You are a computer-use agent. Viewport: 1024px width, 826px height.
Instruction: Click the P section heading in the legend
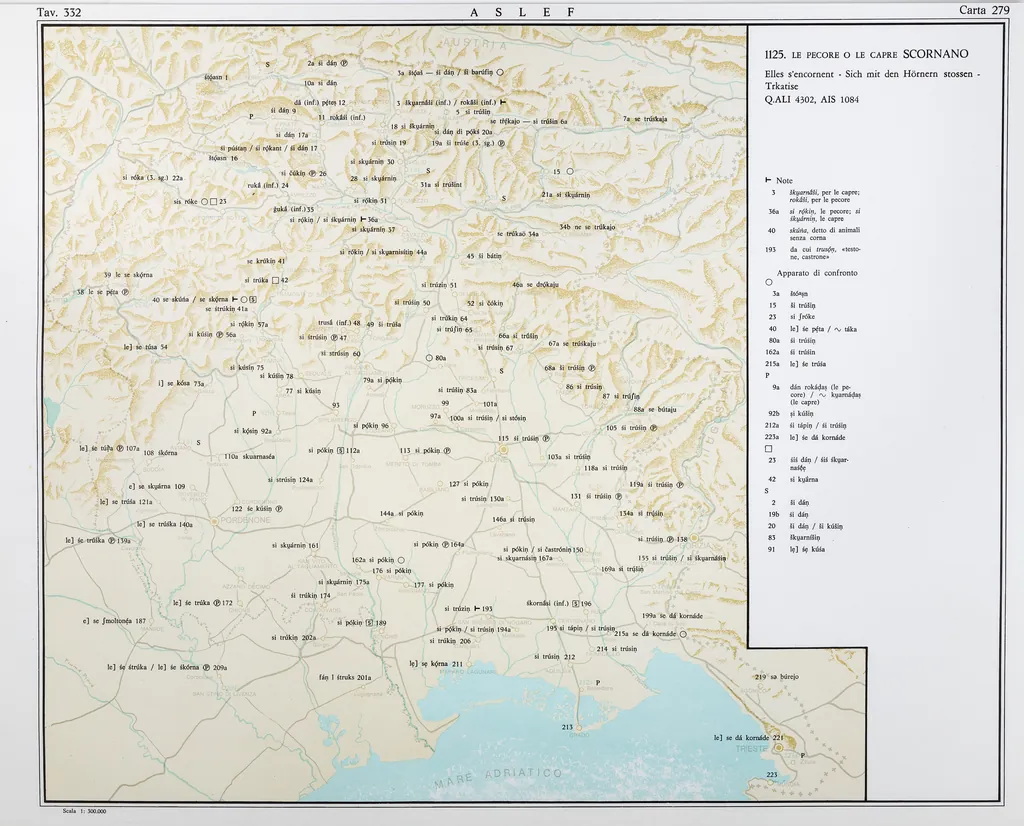767,375
